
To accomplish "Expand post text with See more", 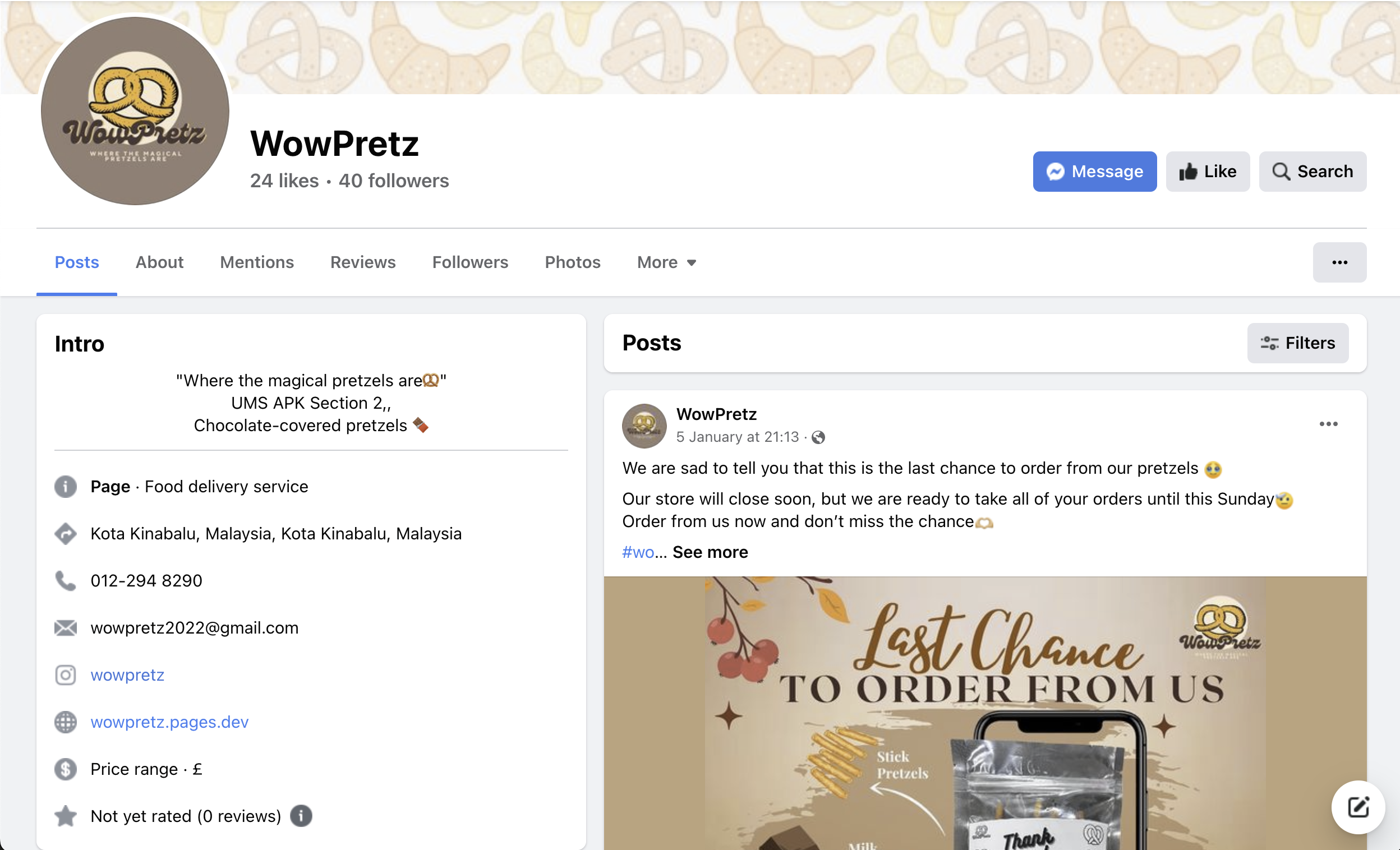I will click(x=710, y=552).
